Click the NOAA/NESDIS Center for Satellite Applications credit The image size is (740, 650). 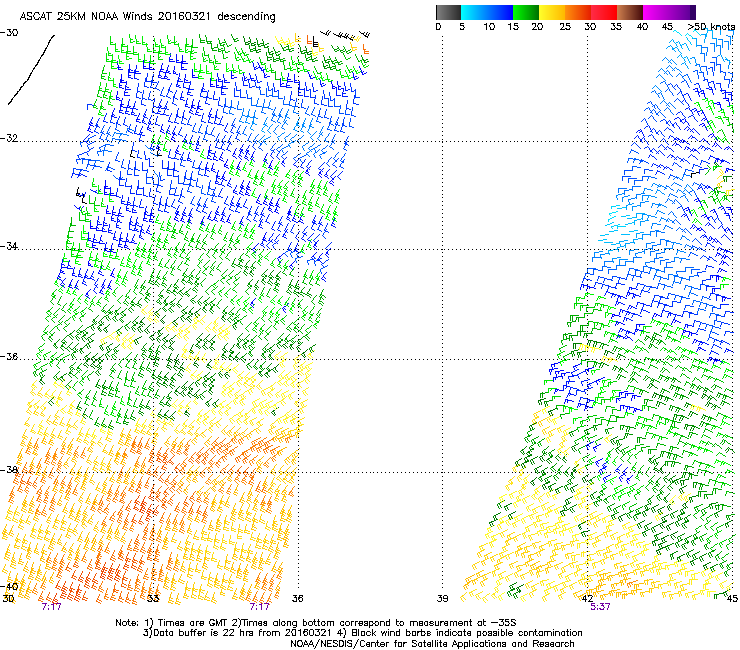(432, 644)
